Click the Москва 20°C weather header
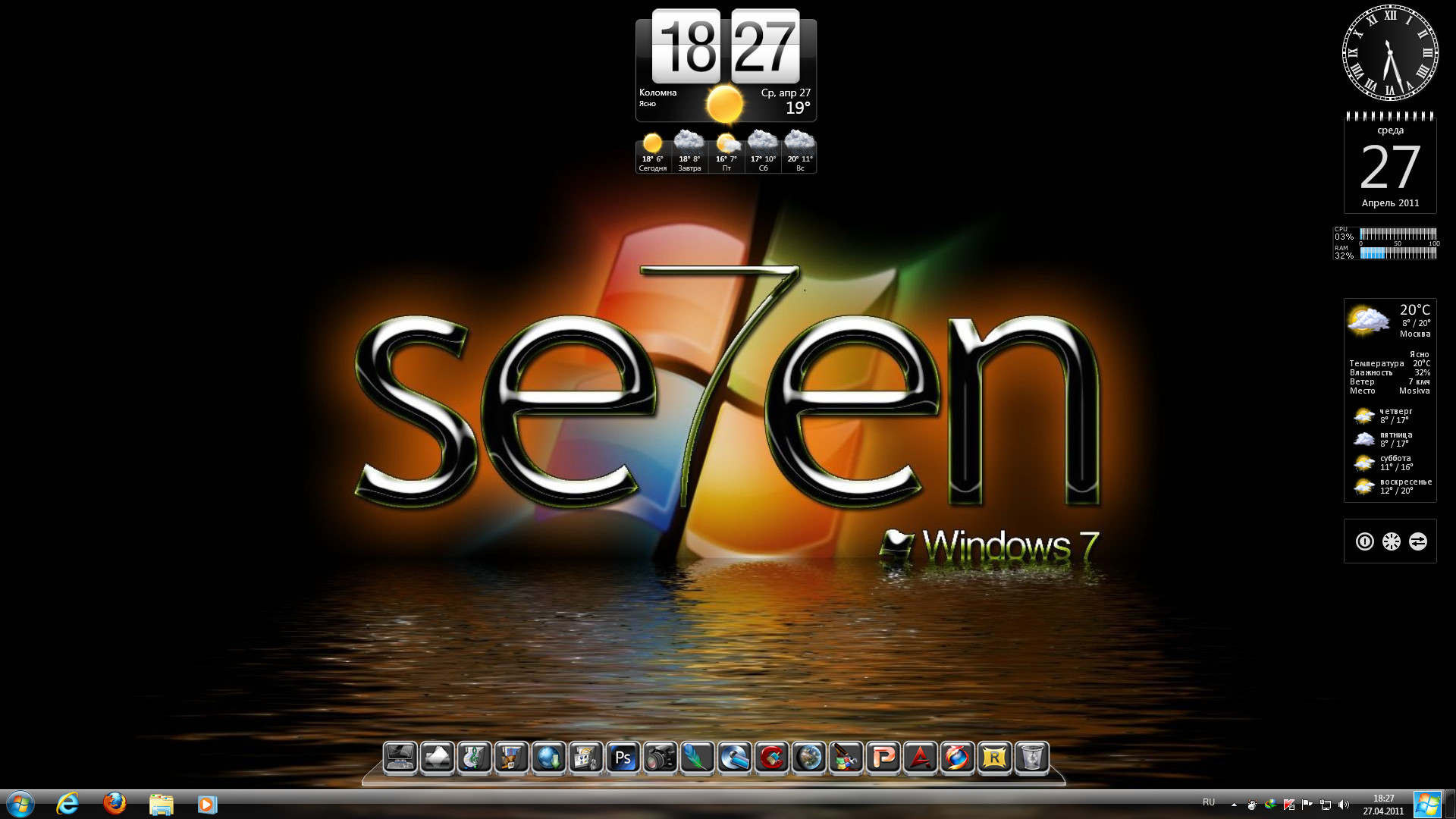Screen dimensions: 1456x819 (x=1390, y=321)
